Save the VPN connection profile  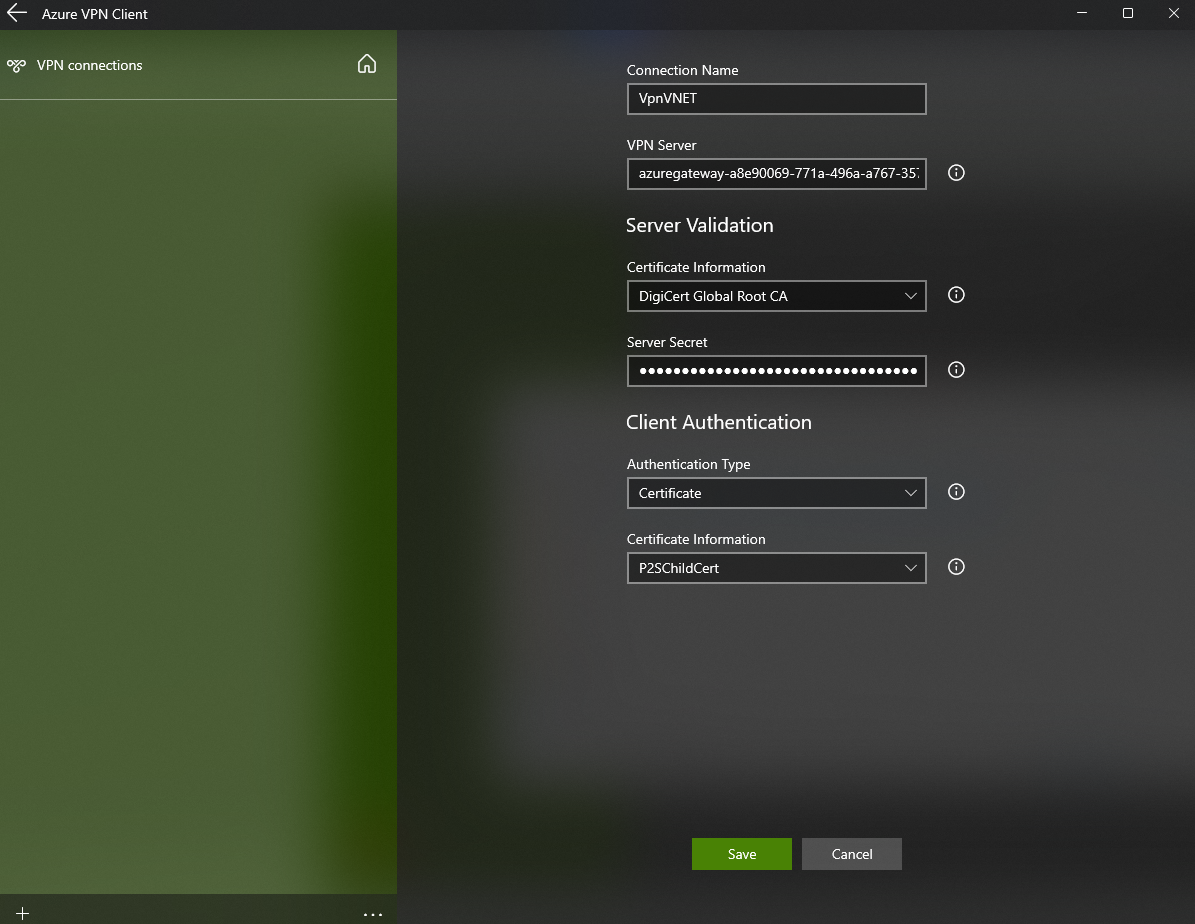[742, 854]
